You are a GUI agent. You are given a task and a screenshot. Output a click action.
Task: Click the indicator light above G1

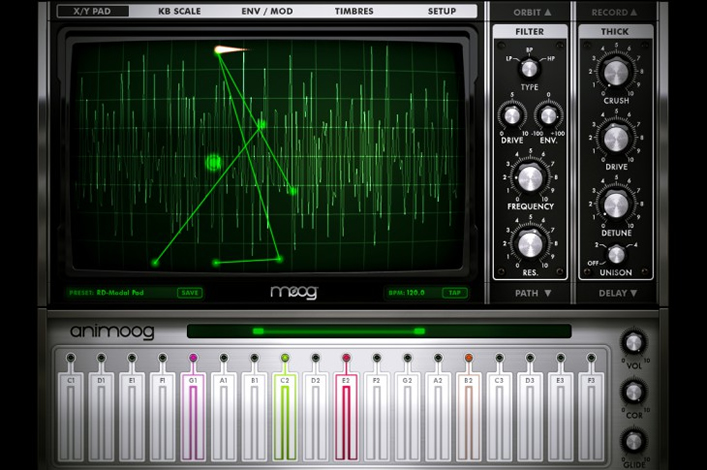click(x=193, y=358)
